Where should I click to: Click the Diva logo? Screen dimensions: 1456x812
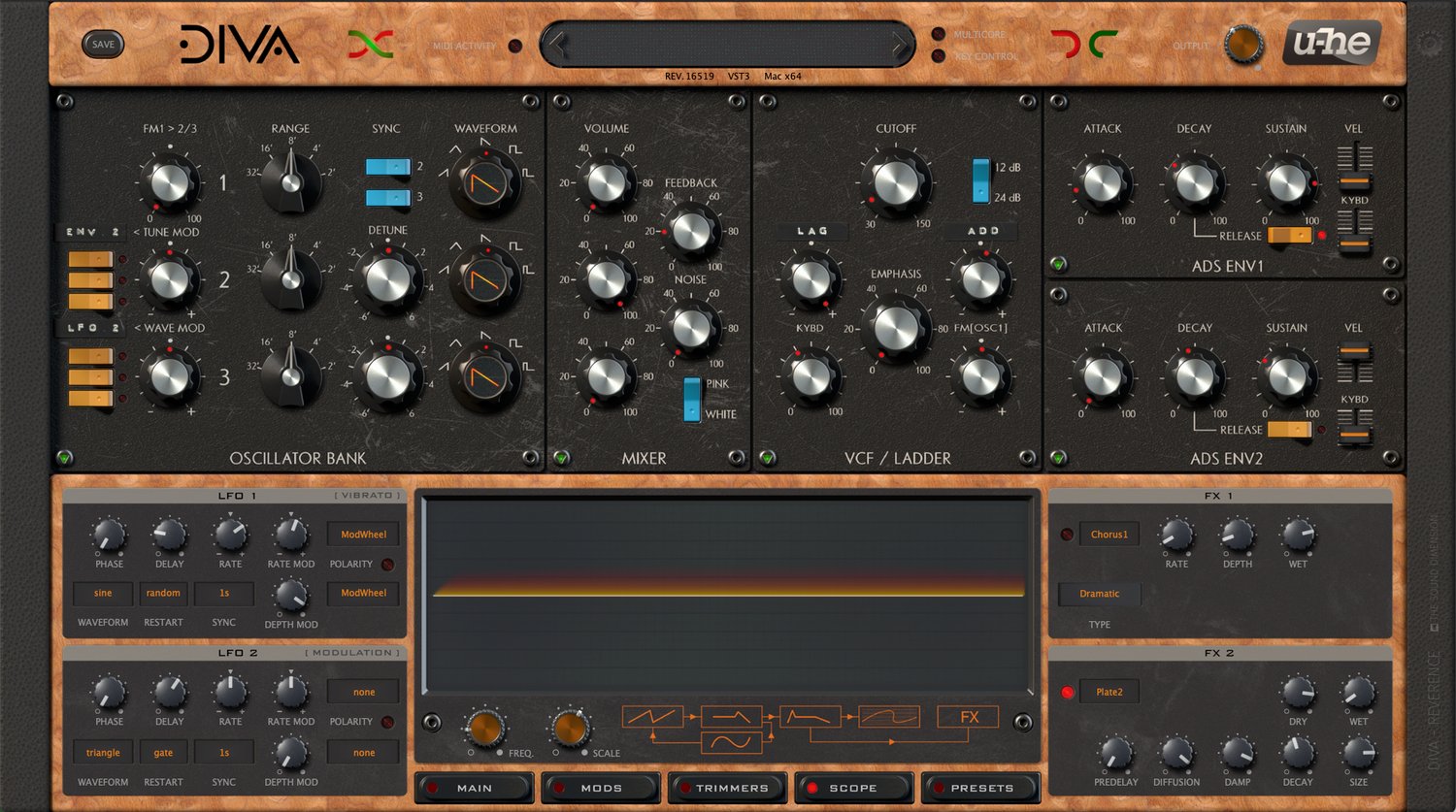[x=239, y=45]
